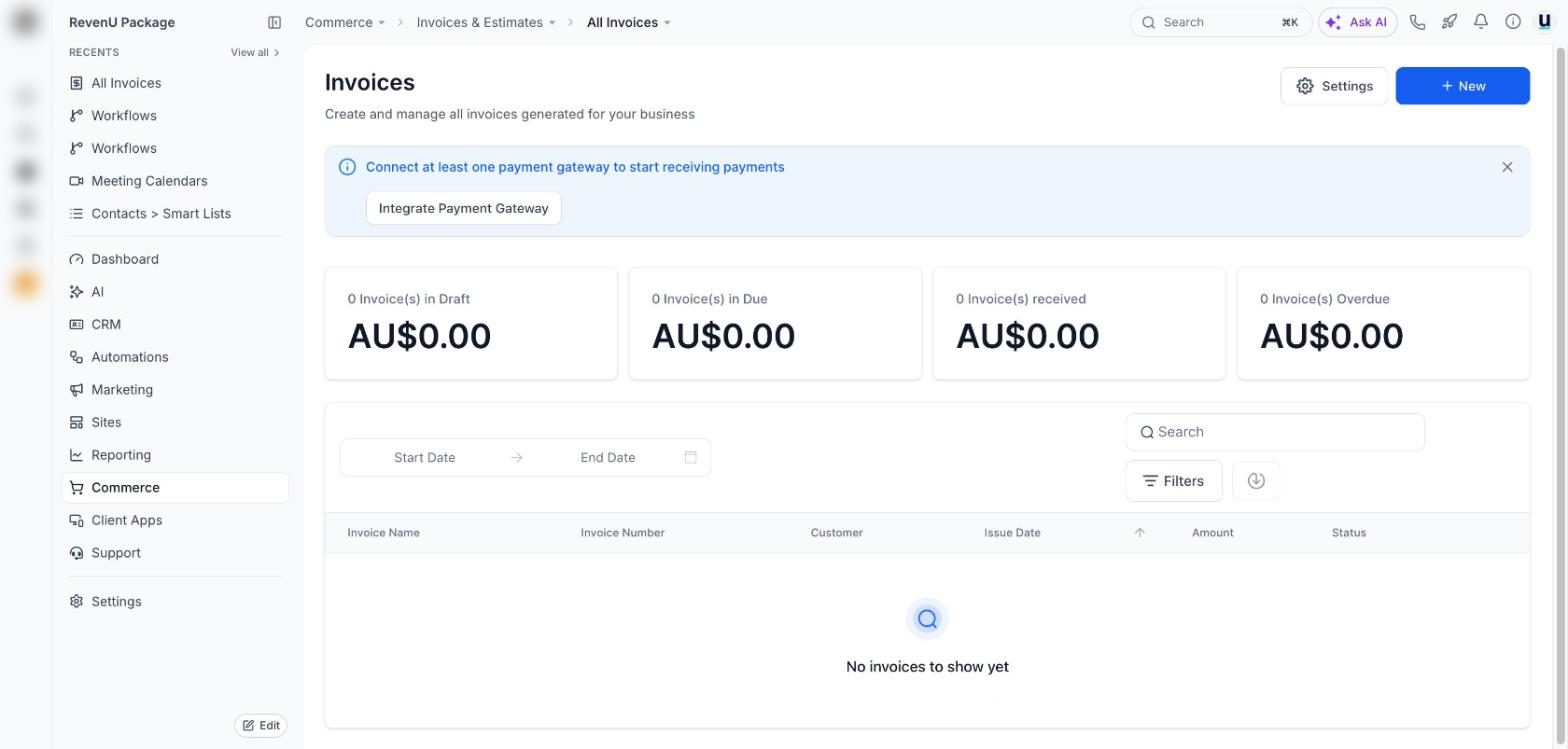
Task: Edit sidebar menu
Action: click(261, 725)
